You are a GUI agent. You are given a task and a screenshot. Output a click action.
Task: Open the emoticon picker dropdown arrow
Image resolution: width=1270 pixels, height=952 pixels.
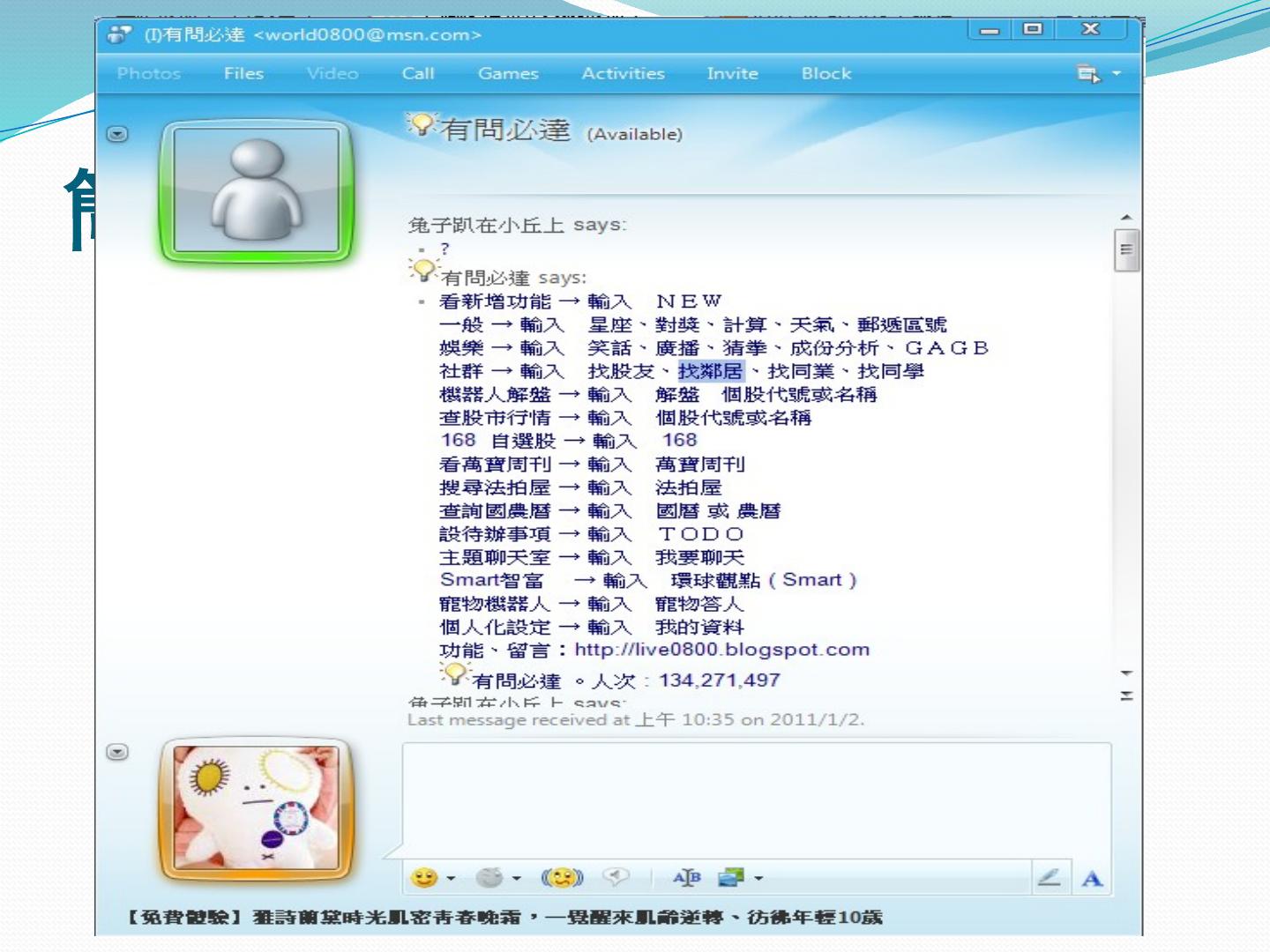point(451,879)
